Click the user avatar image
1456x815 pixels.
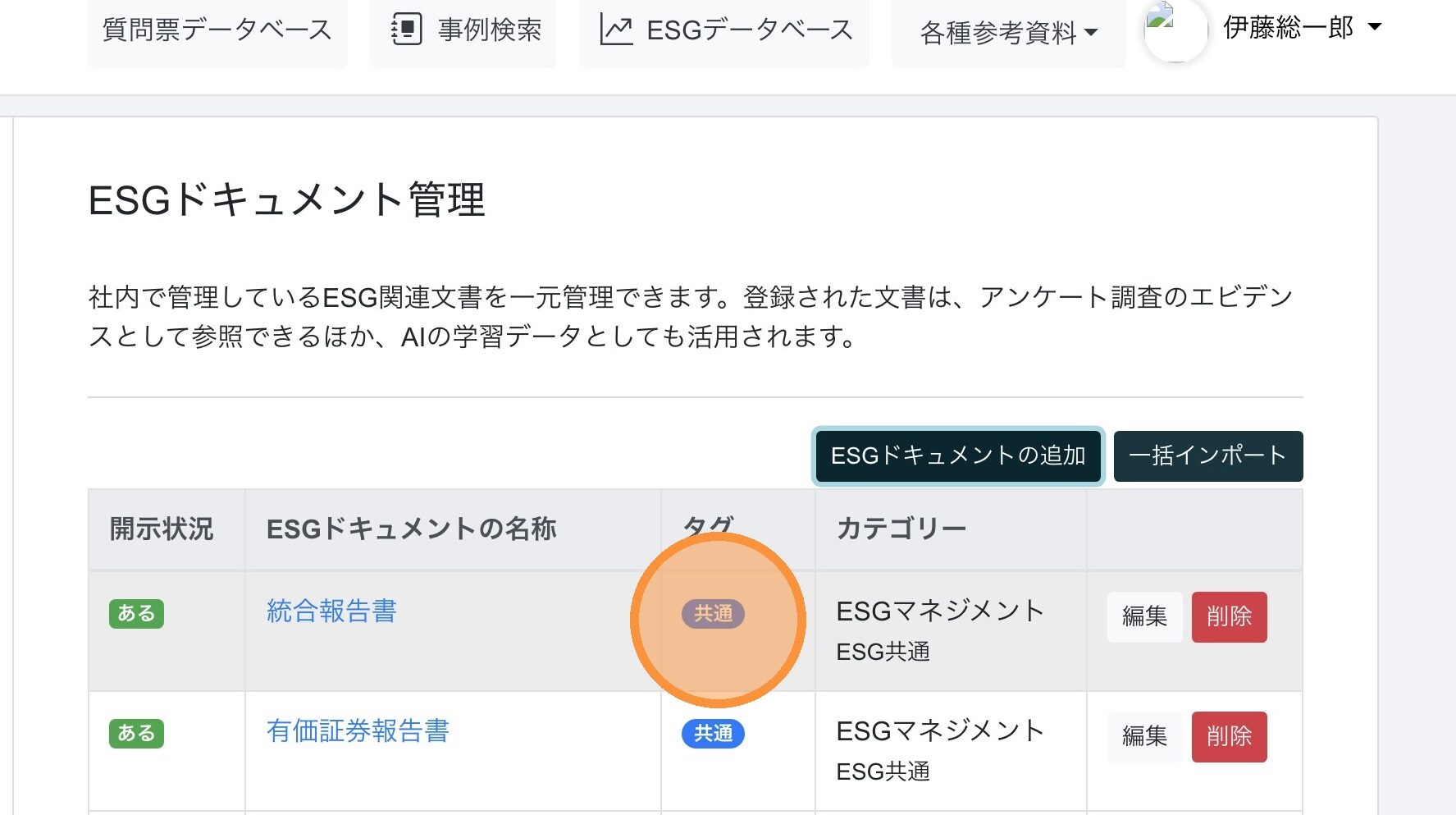[1175, 31]
